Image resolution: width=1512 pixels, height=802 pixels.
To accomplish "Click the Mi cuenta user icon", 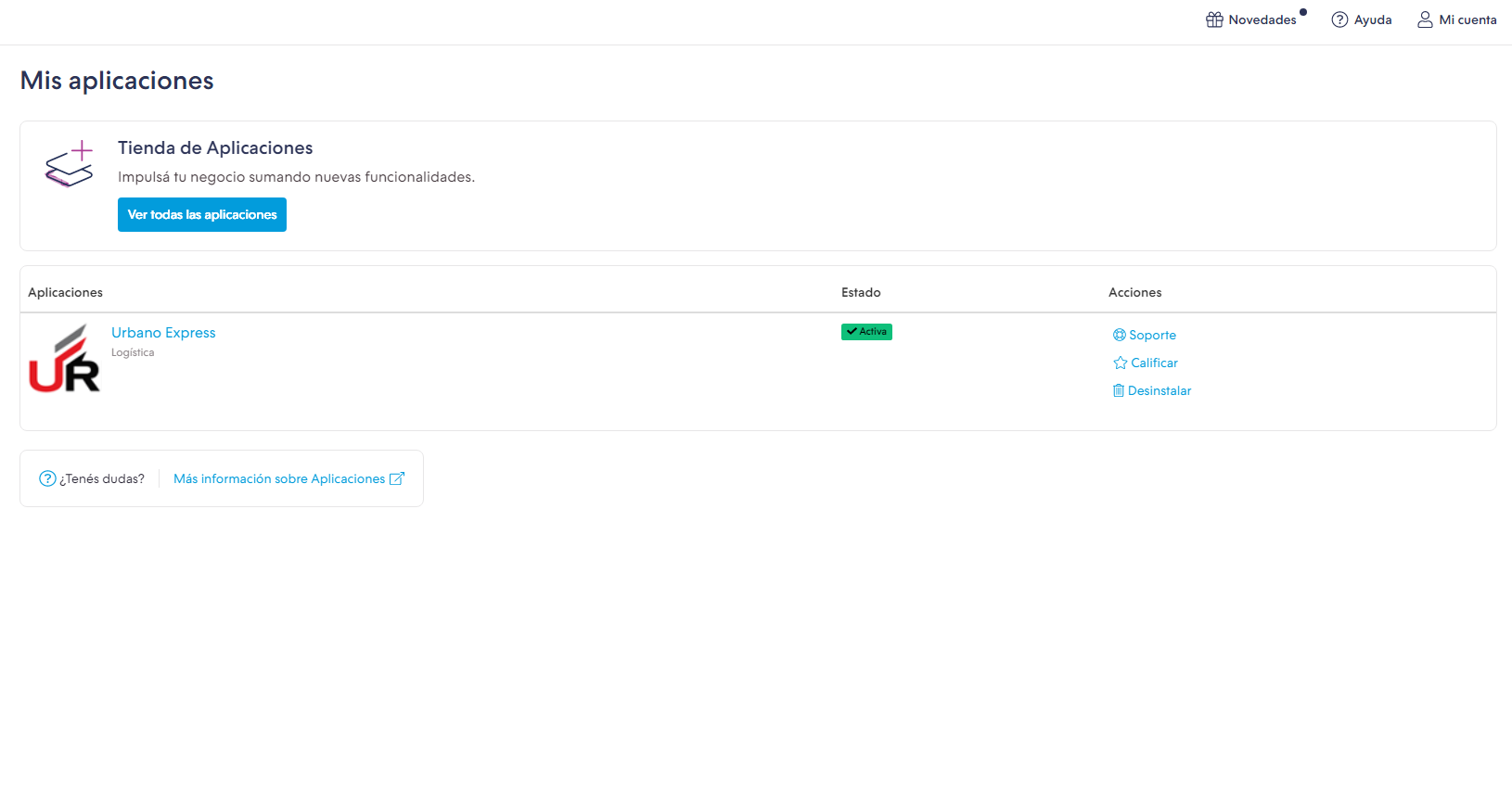I will 1425,19.
